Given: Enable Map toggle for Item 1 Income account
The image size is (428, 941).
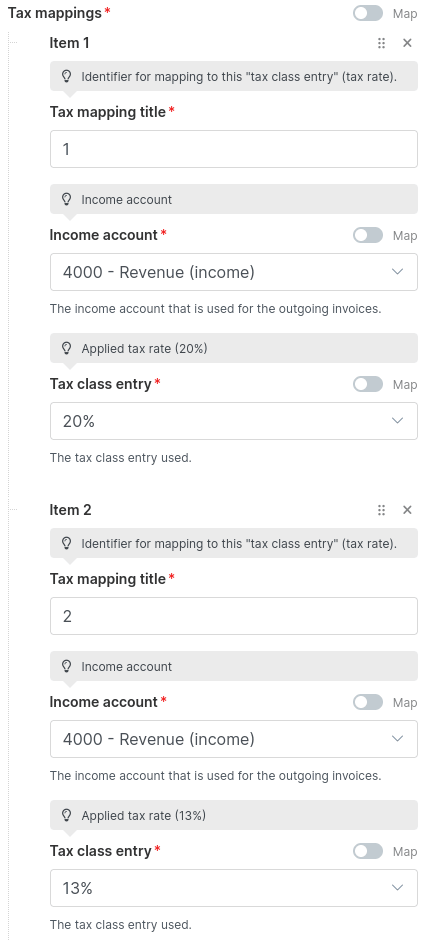Looking at the screenshot, I should (367, 235).
